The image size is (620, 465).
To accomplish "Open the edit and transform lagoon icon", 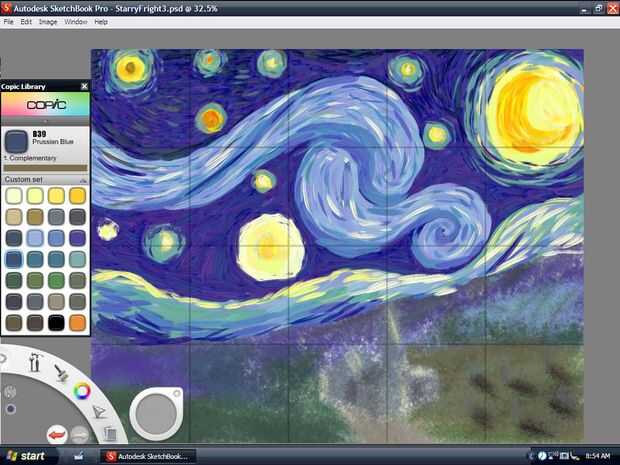I will point(99,412).
